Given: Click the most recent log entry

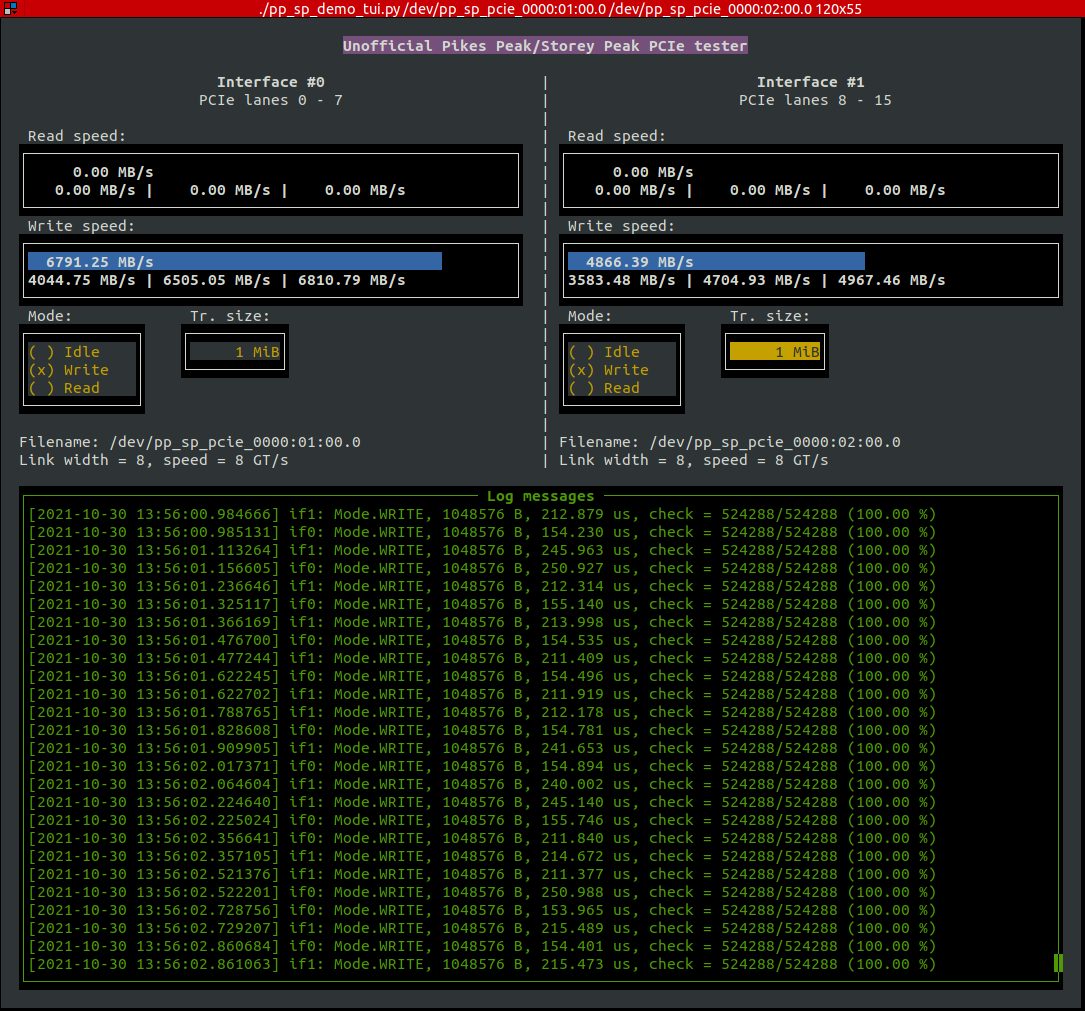Looking at the screenshot, I should (480, 964).
